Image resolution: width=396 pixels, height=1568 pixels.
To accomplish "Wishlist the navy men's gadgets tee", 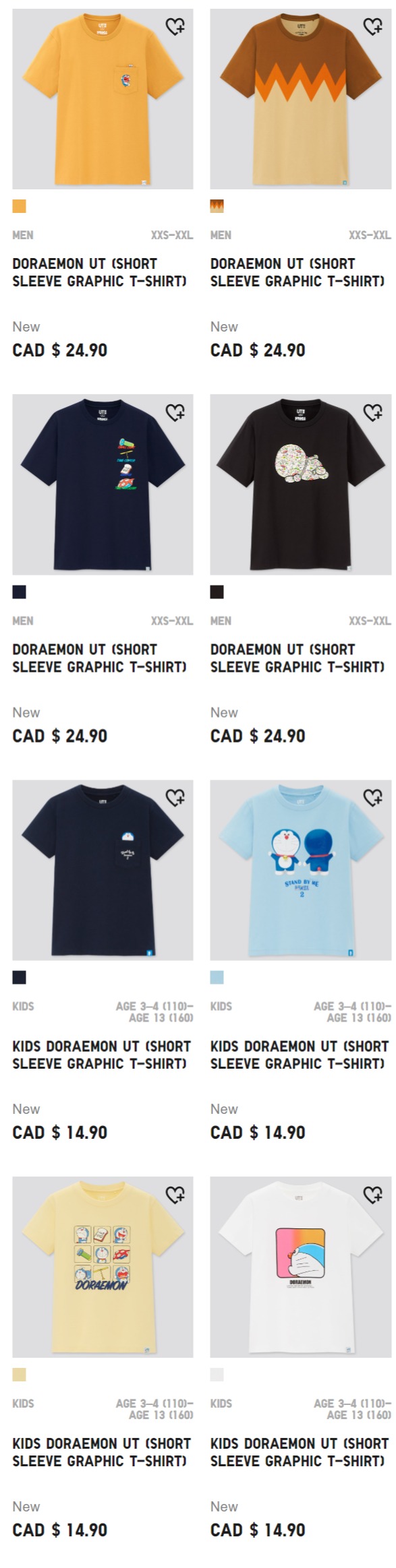I will [175, 412].
